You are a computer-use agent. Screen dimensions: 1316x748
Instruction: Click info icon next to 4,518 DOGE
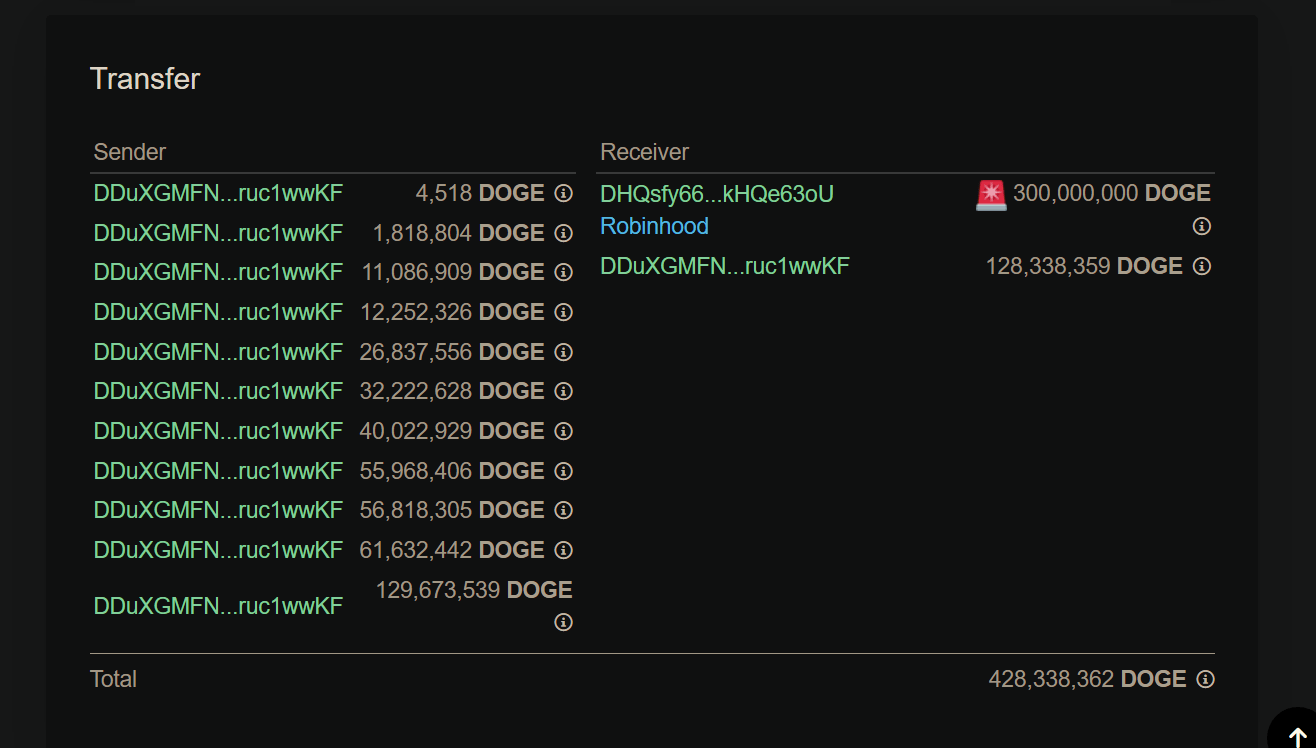(x=563, y=193)
